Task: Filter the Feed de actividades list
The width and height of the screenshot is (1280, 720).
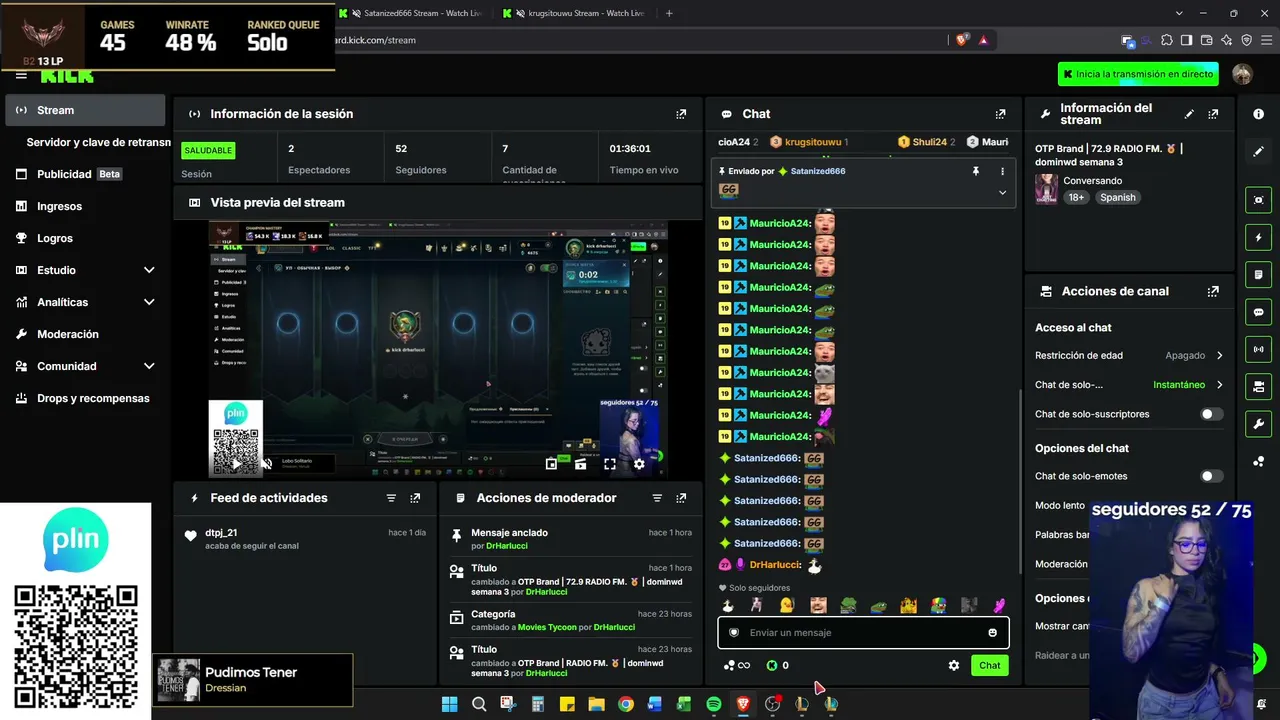Action: coord(391,498)
